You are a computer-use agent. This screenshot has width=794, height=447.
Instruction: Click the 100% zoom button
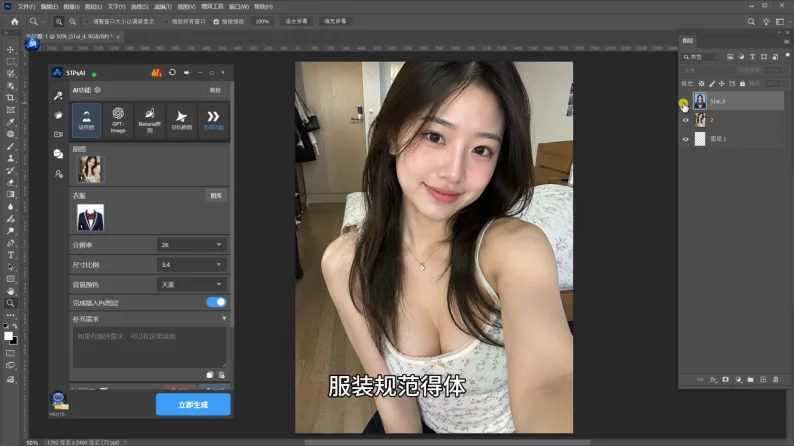coord(262,22)
